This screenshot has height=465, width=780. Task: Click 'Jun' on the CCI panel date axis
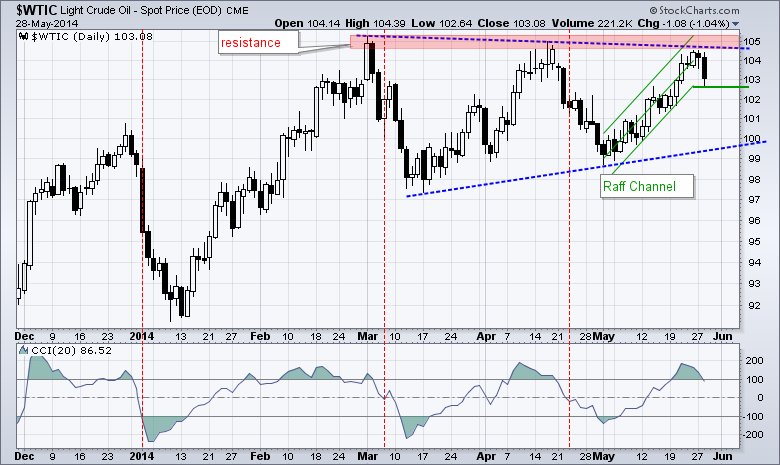(723, 456)
